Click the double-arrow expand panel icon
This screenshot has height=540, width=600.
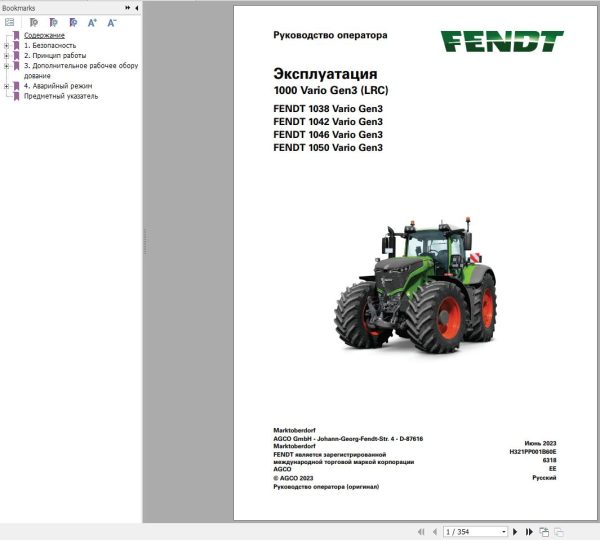click(127, 8)
